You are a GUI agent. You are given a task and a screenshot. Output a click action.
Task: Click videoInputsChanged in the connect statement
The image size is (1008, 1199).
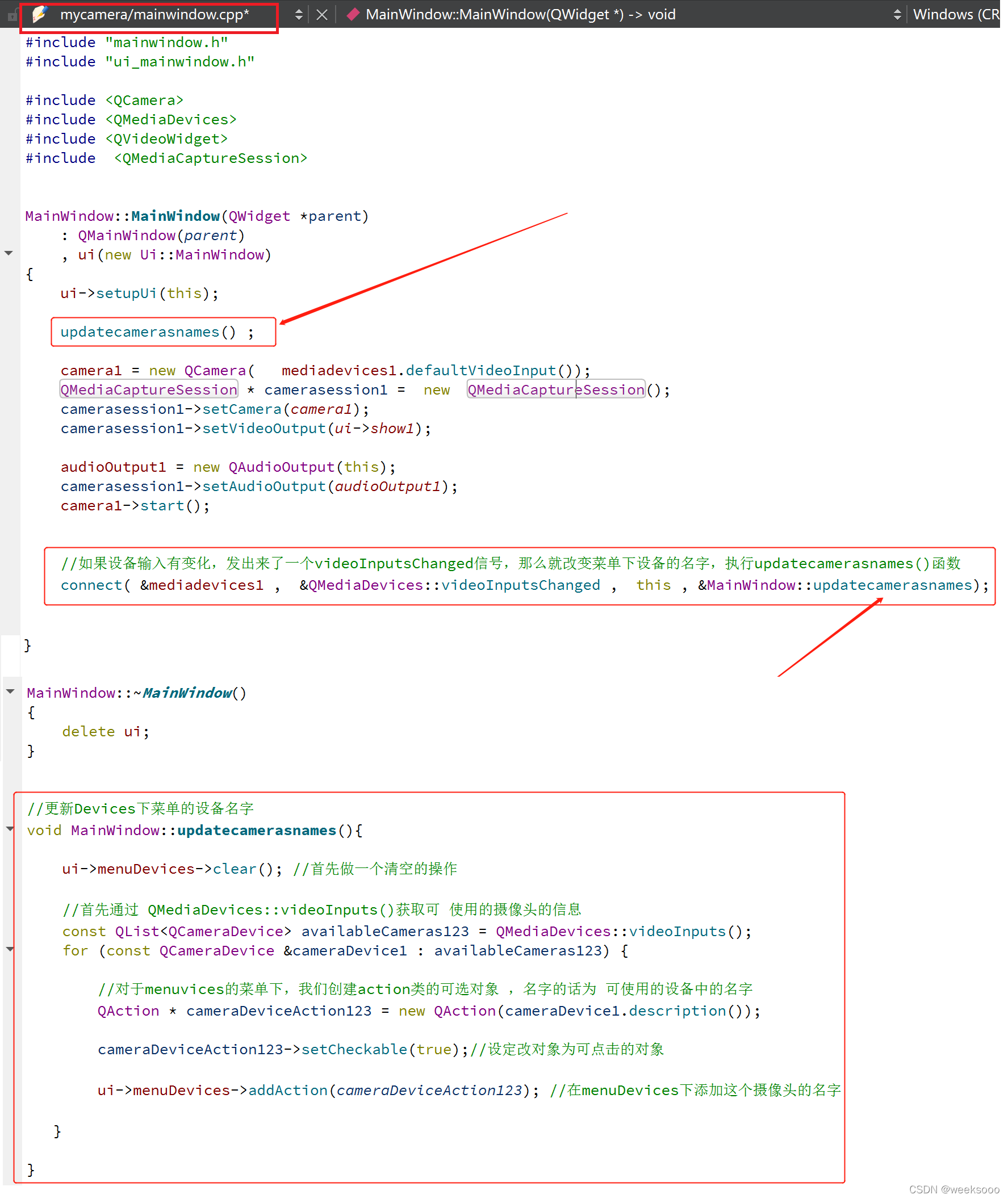[x=521, y=585]
